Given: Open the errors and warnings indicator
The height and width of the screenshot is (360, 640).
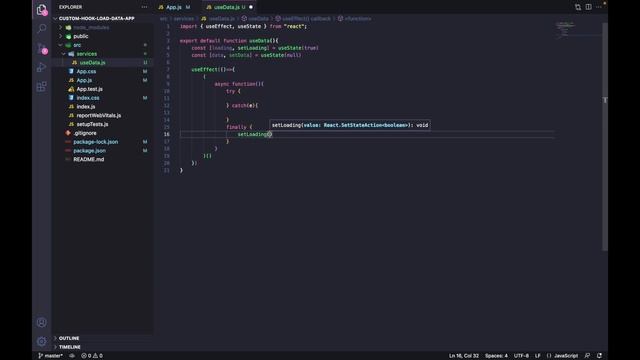Looking at the screenshot, I should pos(92,356).
